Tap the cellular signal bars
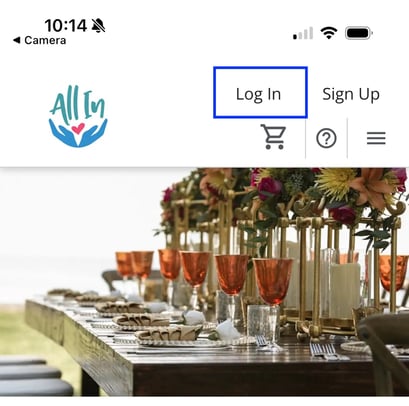 [303, 33]
